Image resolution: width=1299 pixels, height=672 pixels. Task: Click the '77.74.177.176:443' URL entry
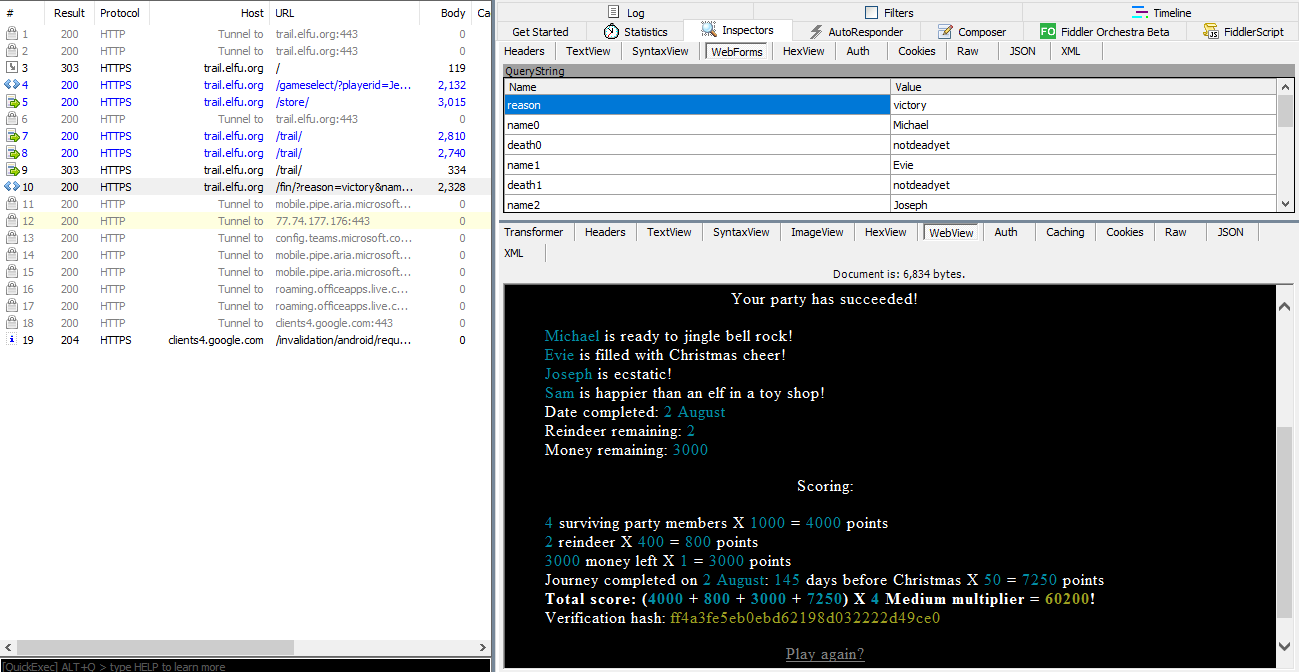[322, 221]
